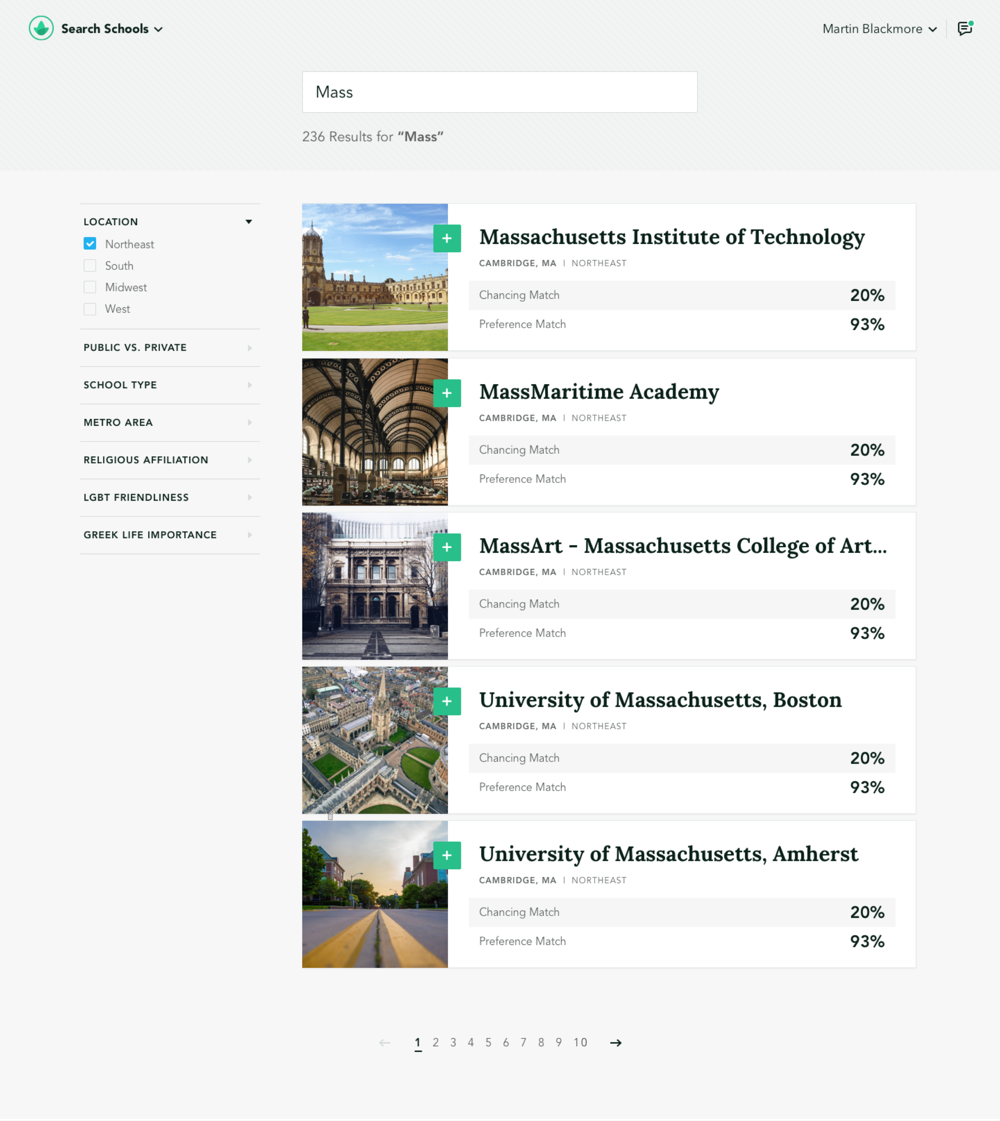Image resolution: width=1000 pixels, height=1121 pixels.
Task: Go to next results page arrow
Action: point(615,1043)
